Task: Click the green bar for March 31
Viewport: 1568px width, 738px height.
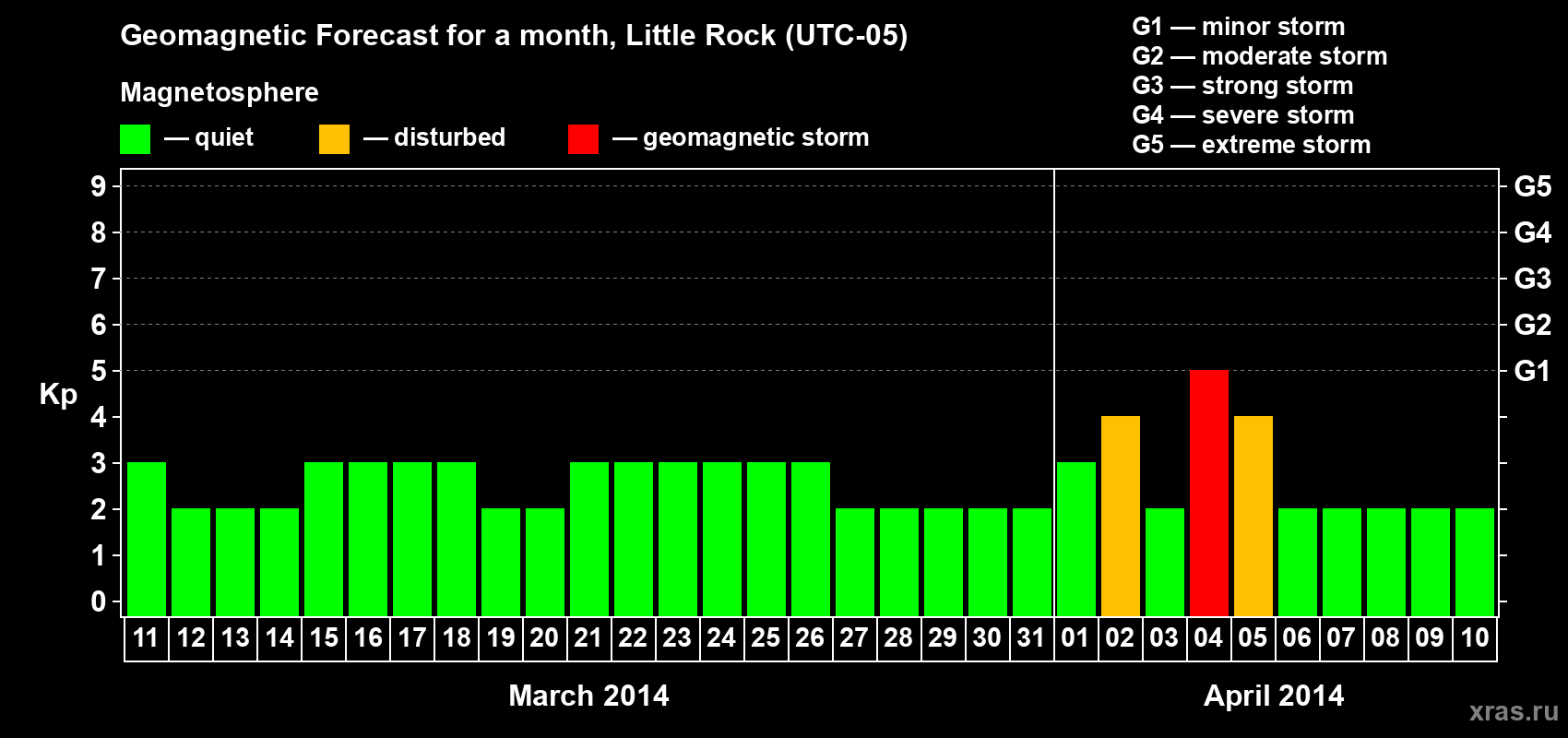Action: 1032,562
